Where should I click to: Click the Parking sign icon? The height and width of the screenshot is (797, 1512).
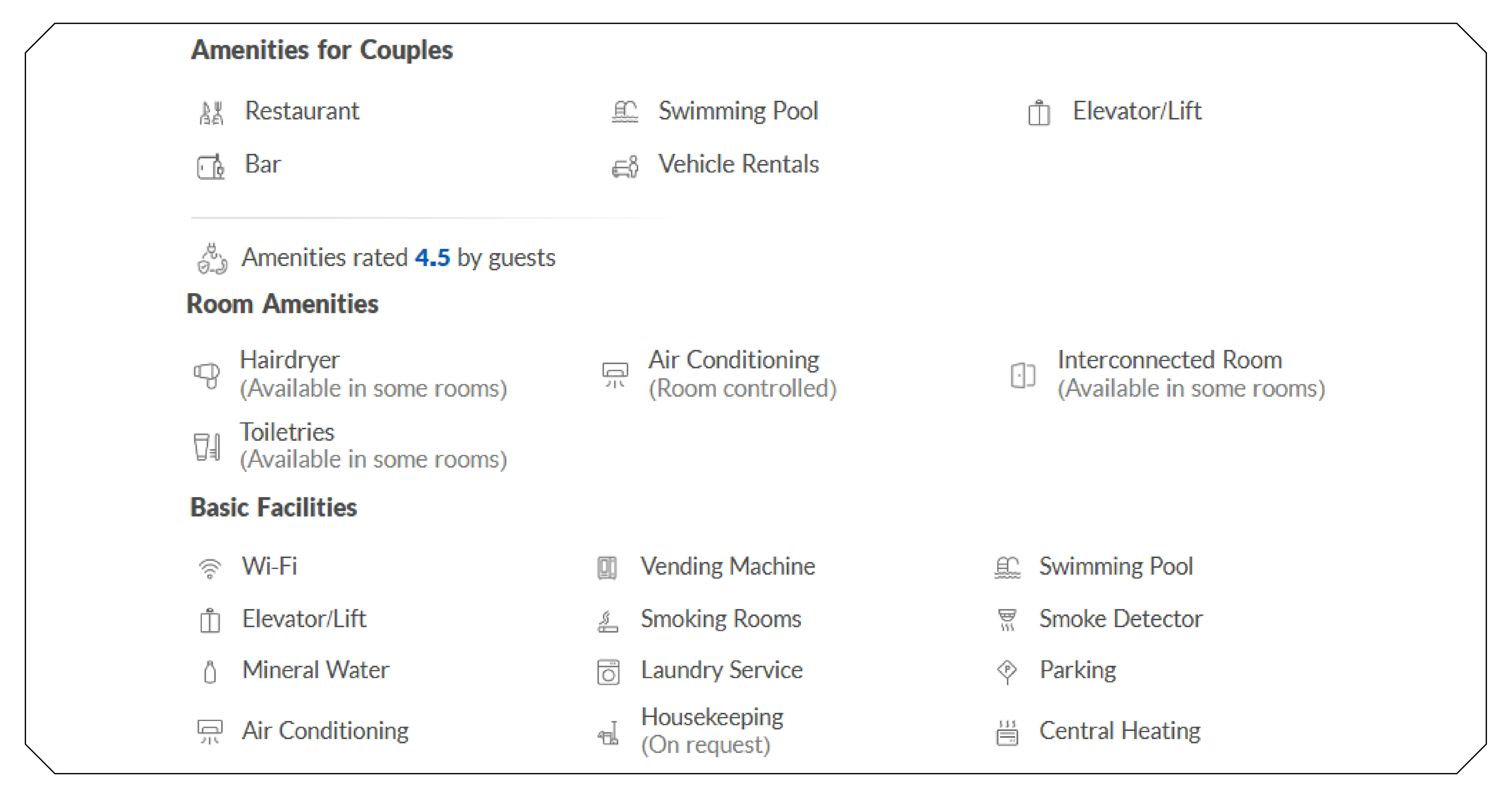(x=1007, y=672)
